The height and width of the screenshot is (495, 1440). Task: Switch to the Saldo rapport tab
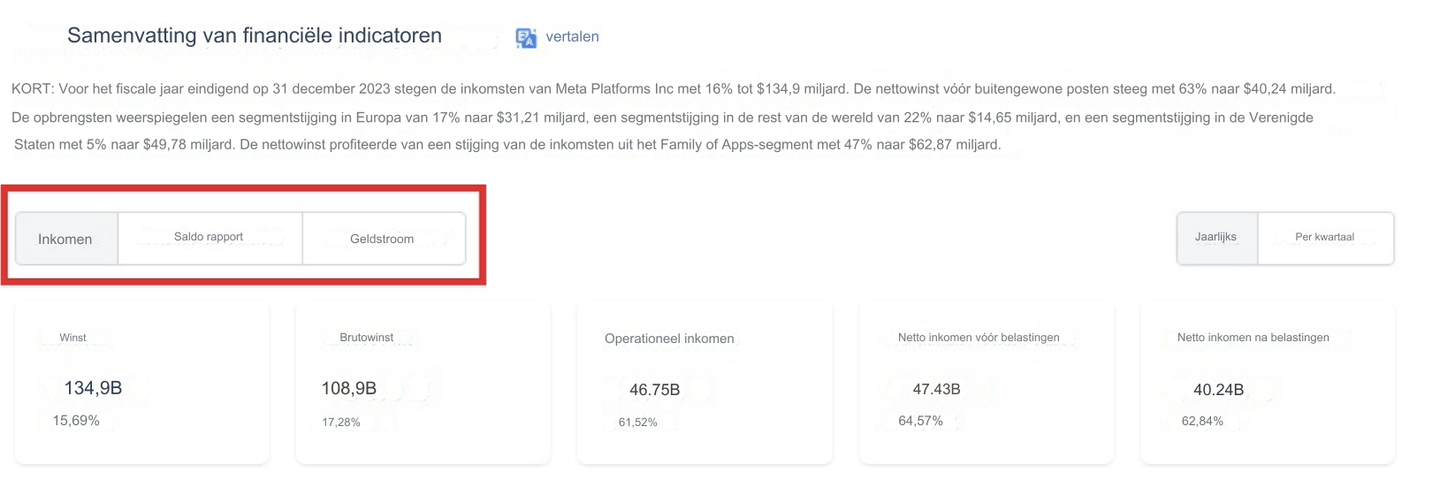pyautogui.click(x=209, y=238)
